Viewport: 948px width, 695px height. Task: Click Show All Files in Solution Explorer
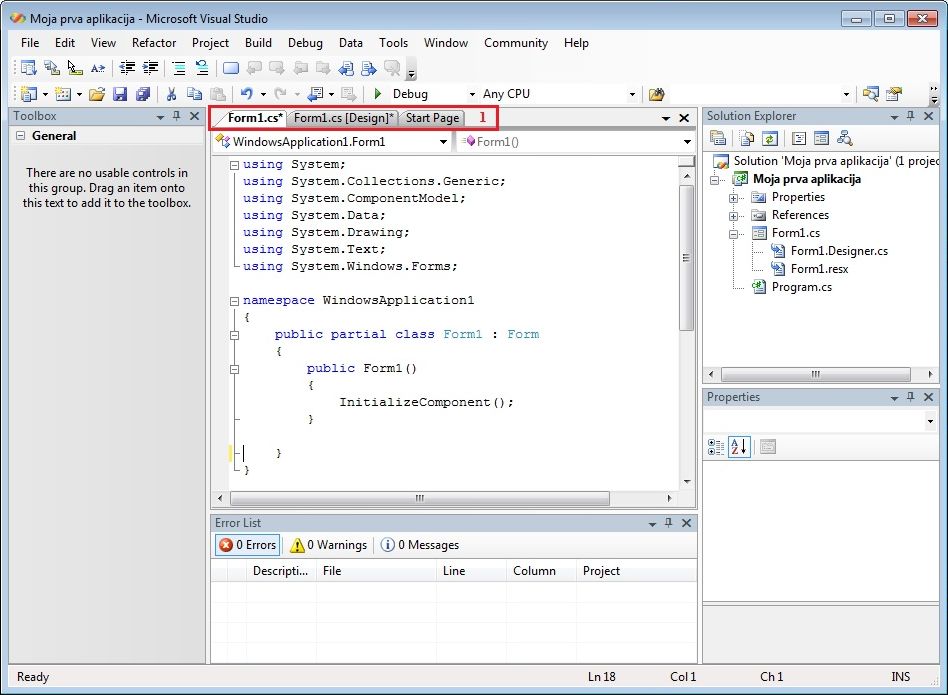pos(747,138)
